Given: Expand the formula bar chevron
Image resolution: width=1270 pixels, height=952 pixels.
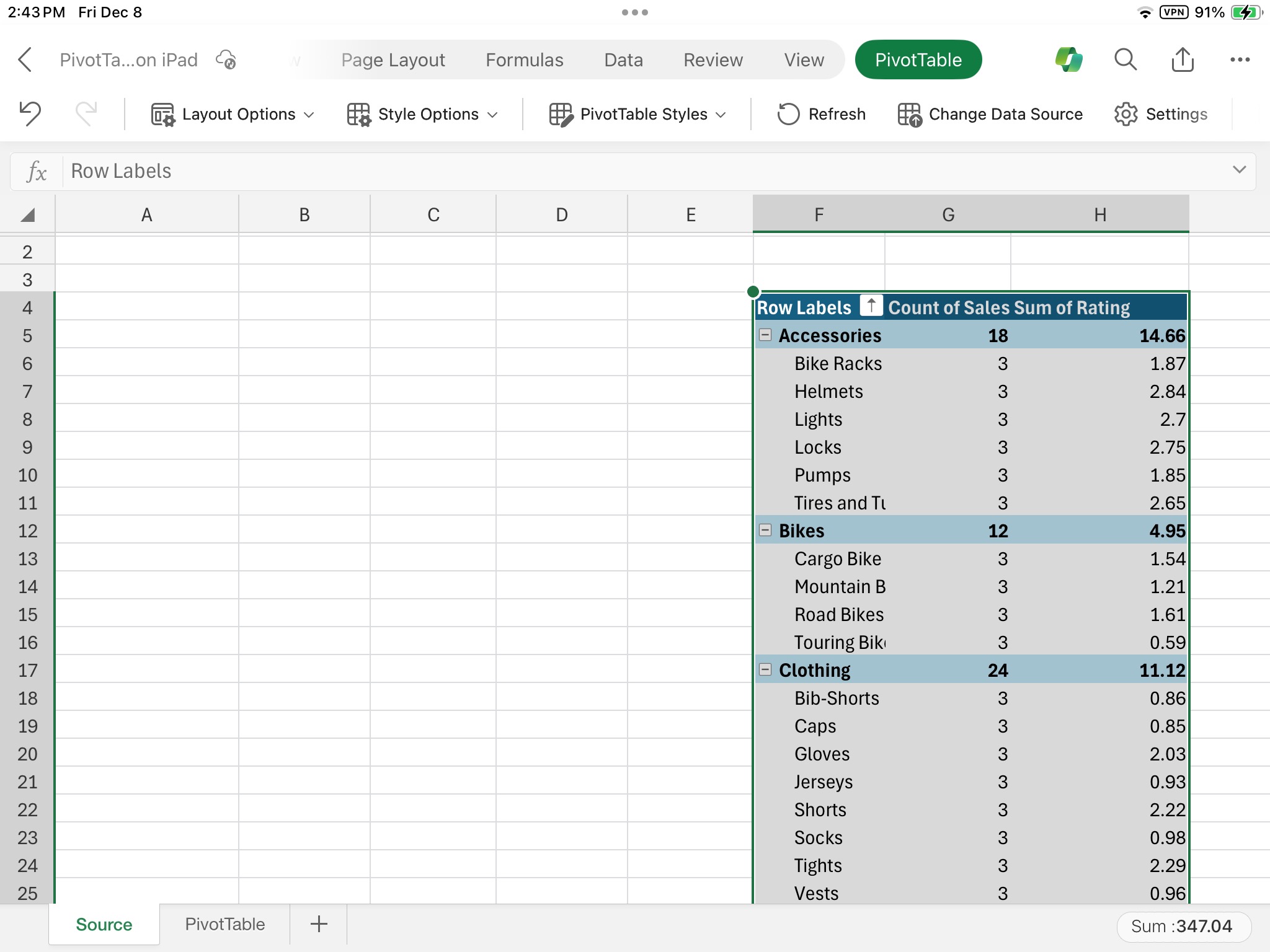Looking at the screenshot, I should pos(1240,170).
